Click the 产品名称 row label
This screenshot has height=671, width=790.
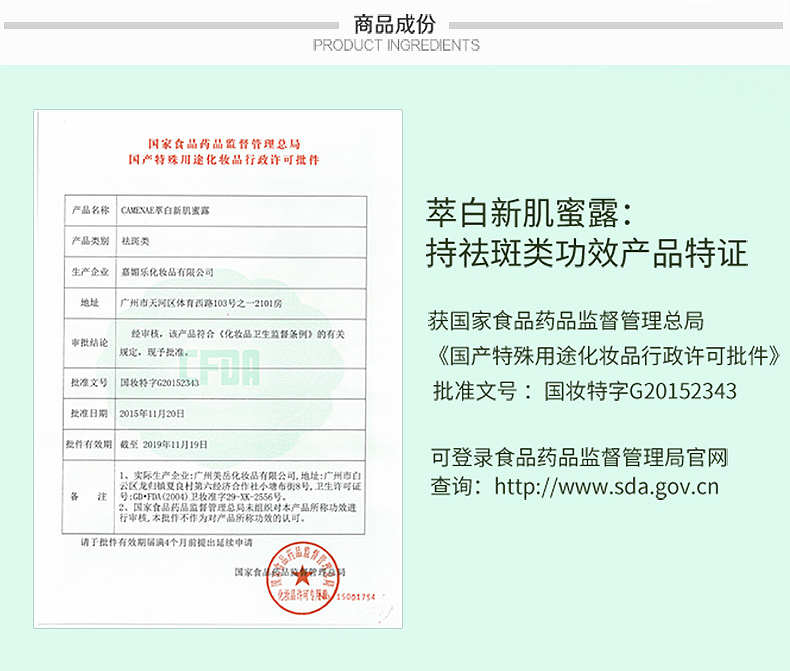pyautogui.click(x=90, y=210)
